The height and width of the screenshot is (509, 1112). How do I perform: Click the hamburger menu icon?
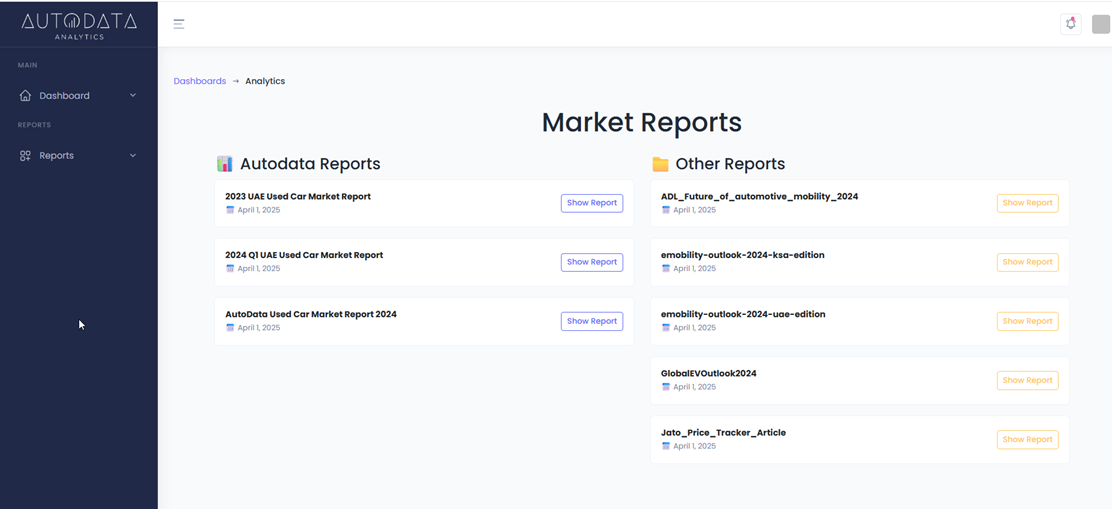click(179, 24)
